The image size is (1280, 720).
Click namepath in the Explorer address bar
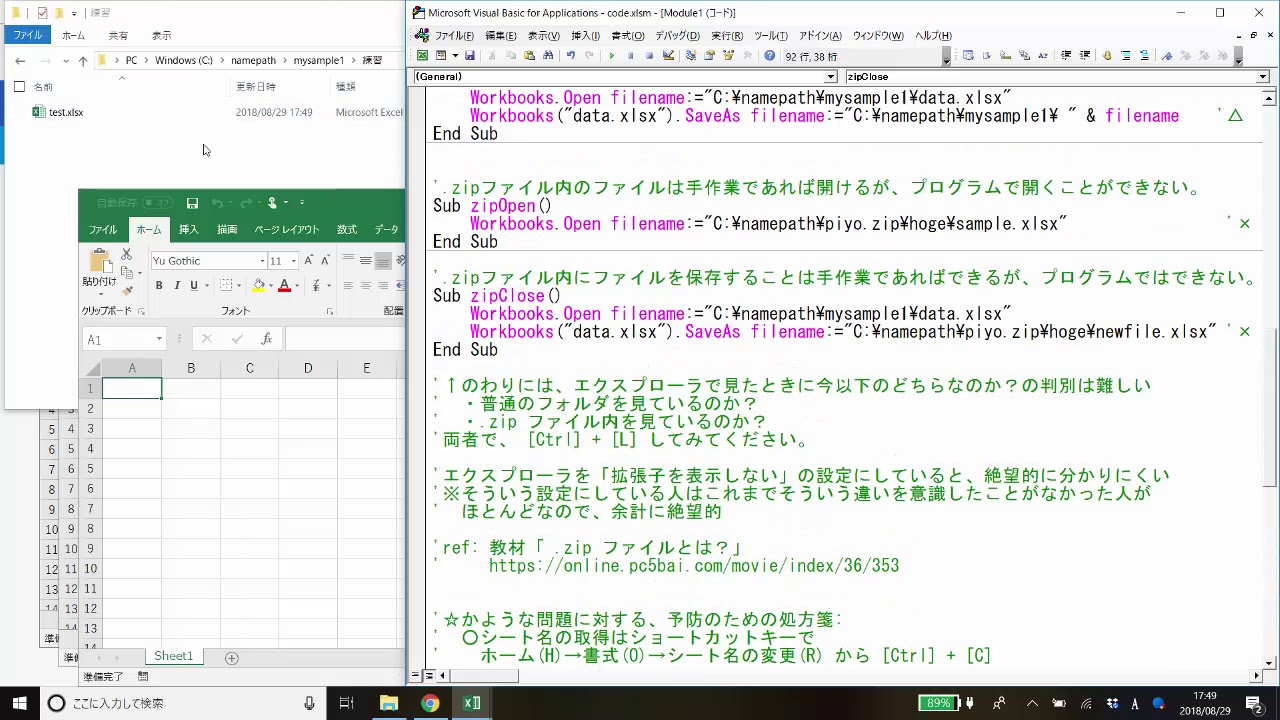click(253, 60)
